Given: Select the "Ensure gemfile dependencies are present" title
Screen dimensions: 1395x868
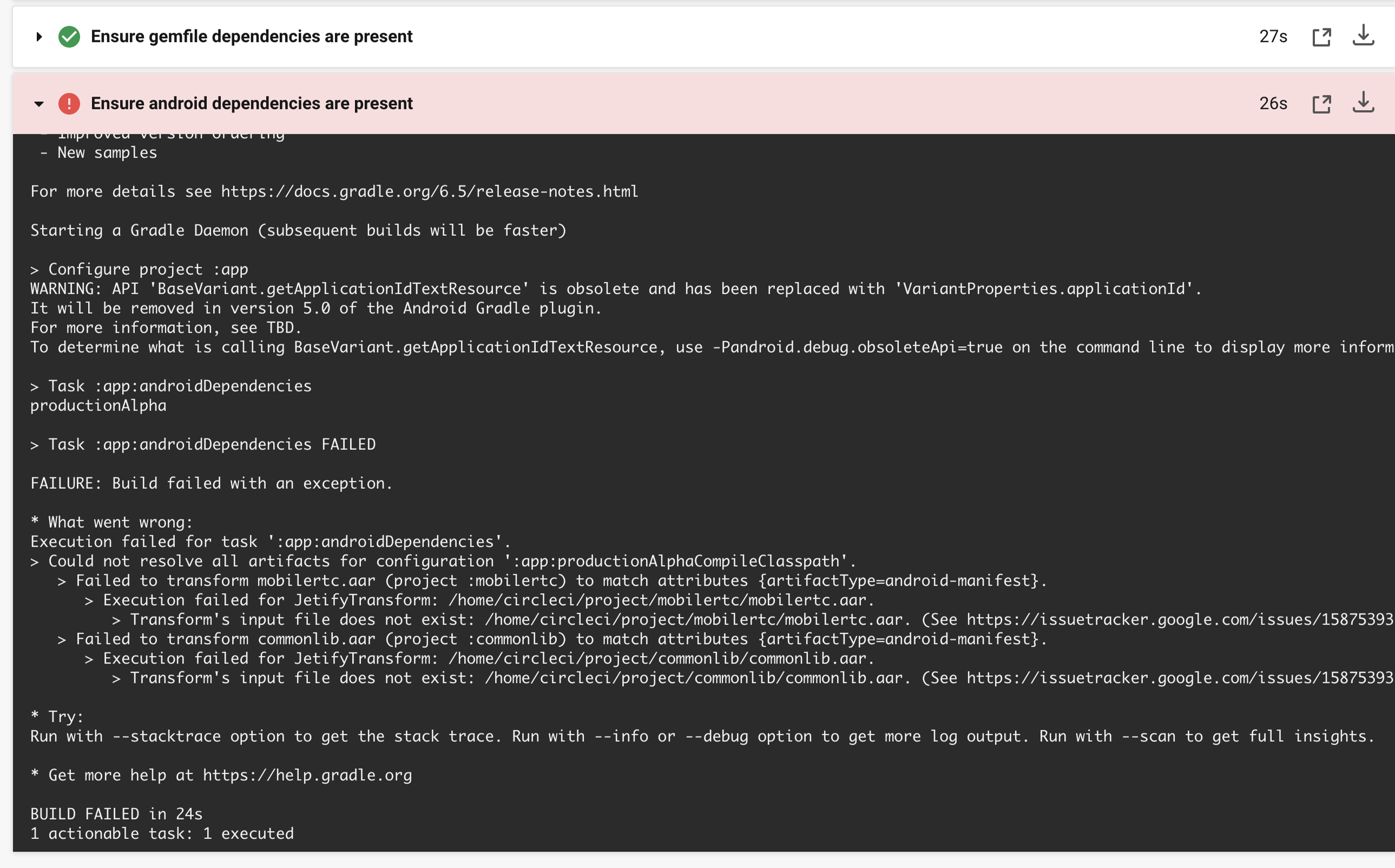Looking at the screenshot, I should pos(252,37).
